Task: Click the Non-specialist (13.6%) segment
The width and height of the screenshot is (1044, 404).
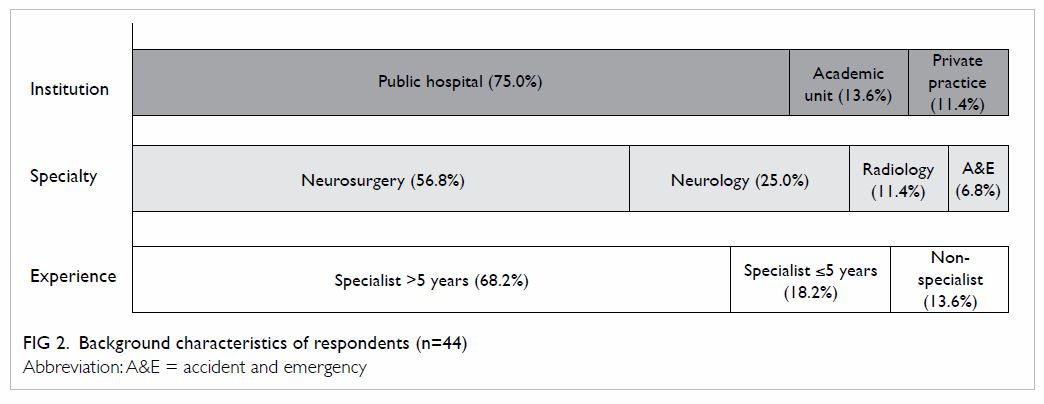Action: [949, 280]
